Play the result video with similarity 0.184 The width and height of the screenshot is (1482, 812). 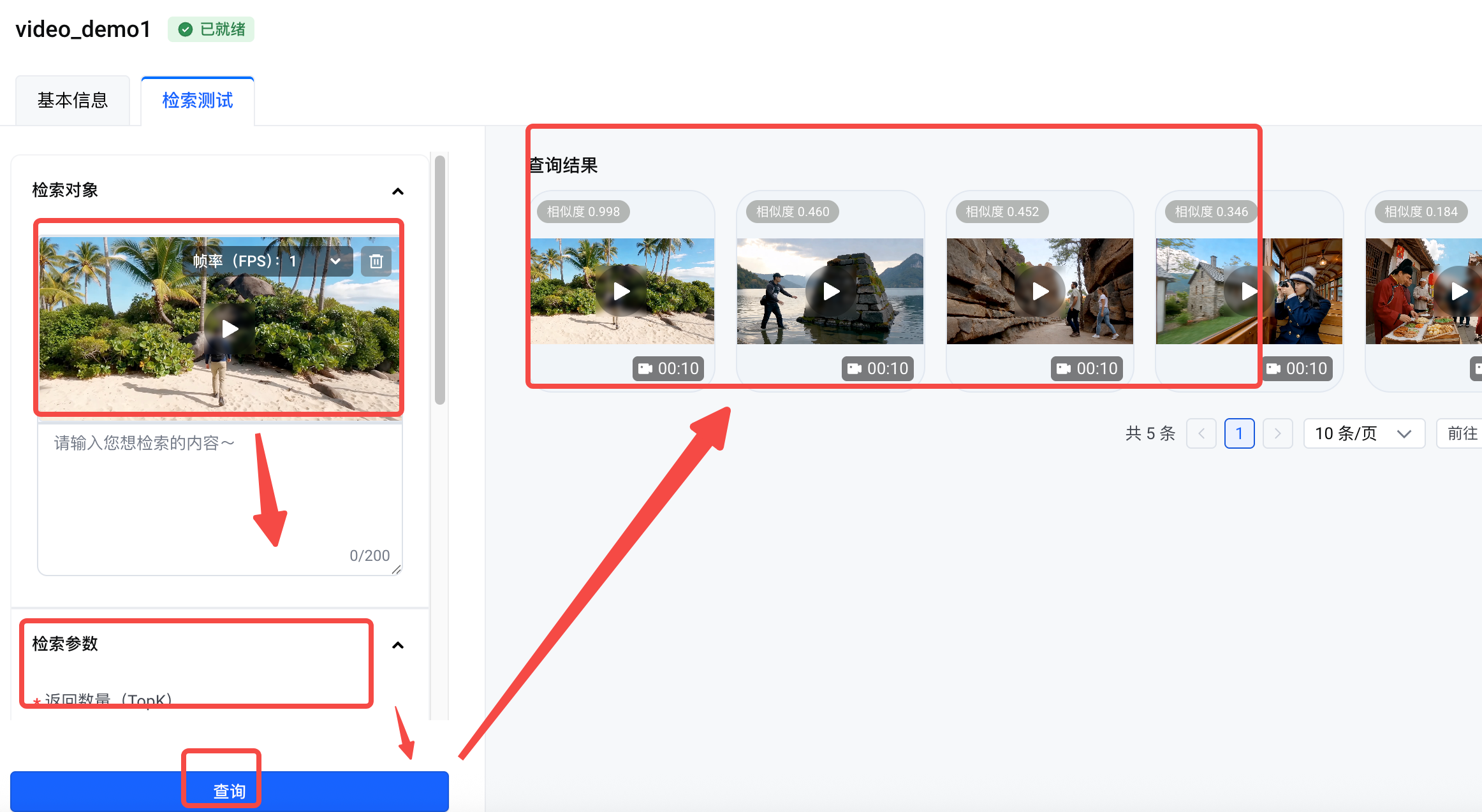(1459, 291)
